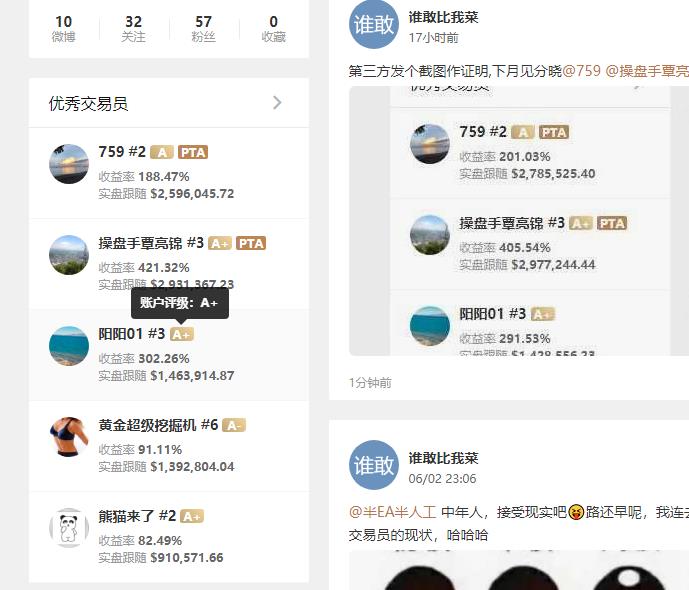Follow the @半EA半人工 mention link
Viewport: 689px width, 590px height.
click(x=392, y=512)
